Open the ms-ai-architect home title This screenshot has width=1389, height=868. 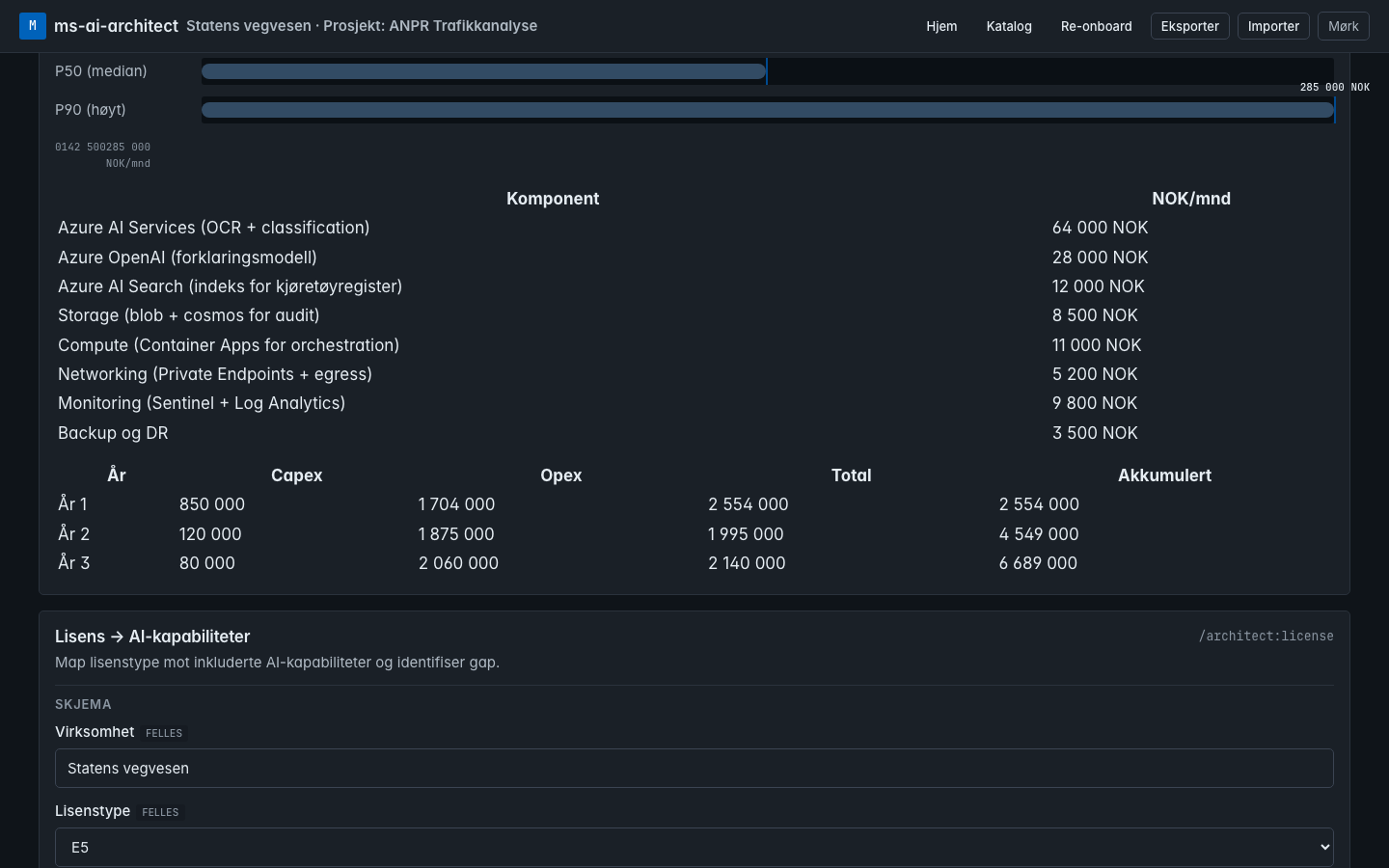point(116,26)
